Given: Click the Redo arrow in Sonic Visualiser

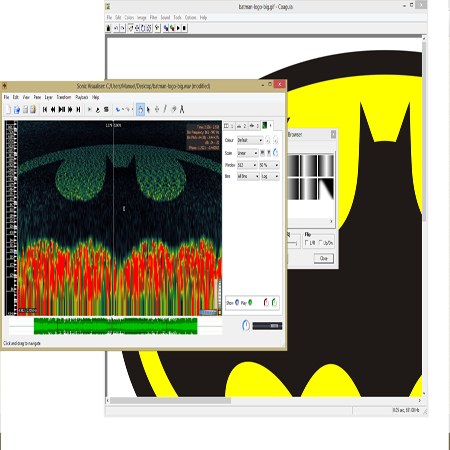Looking at the screenshot, I should [128, 109].
